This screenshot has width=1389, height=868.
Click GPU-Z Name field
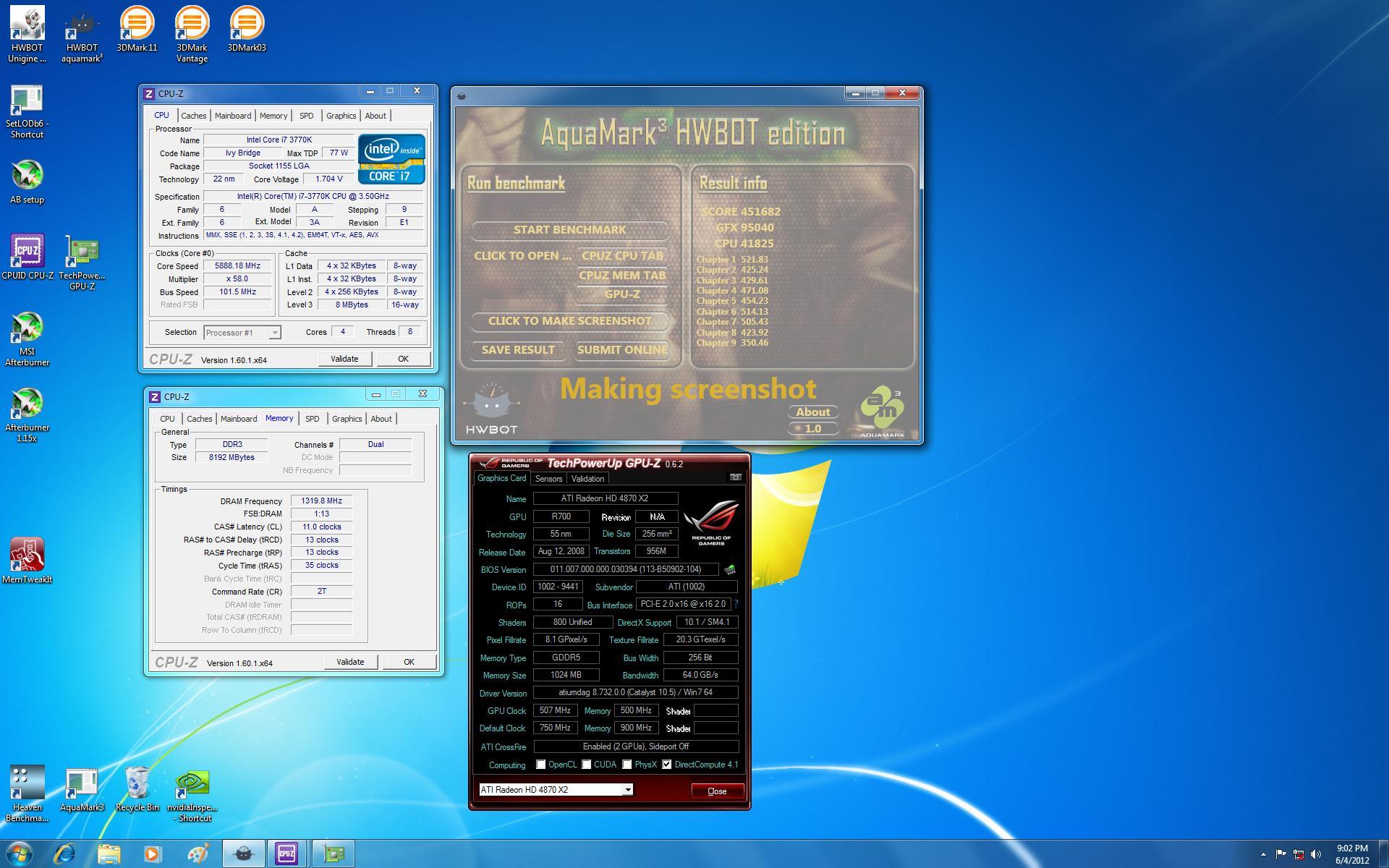pyautogui.click(x=605, y=498)
